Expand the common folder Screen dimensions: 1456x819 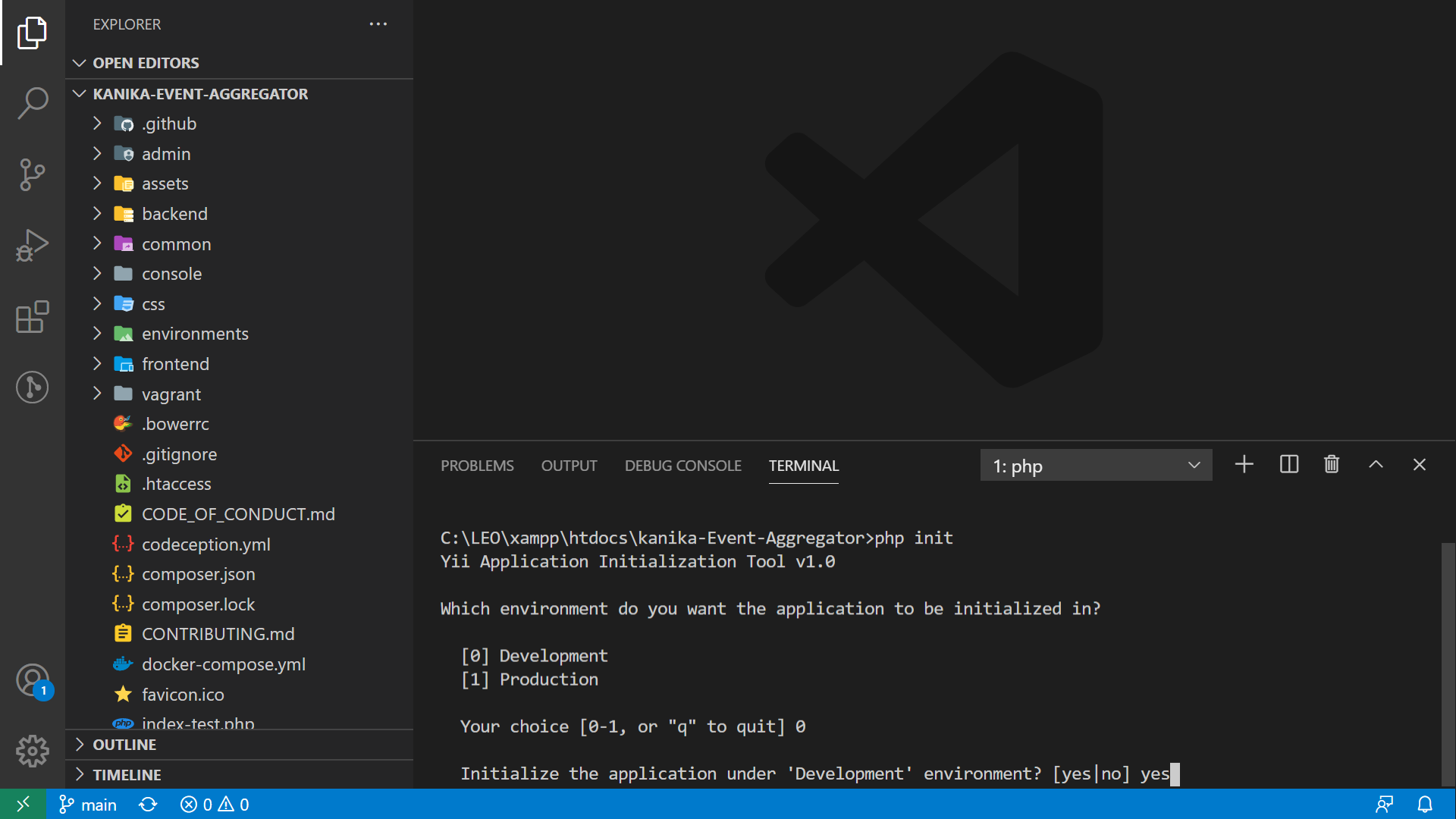(240, 244)
